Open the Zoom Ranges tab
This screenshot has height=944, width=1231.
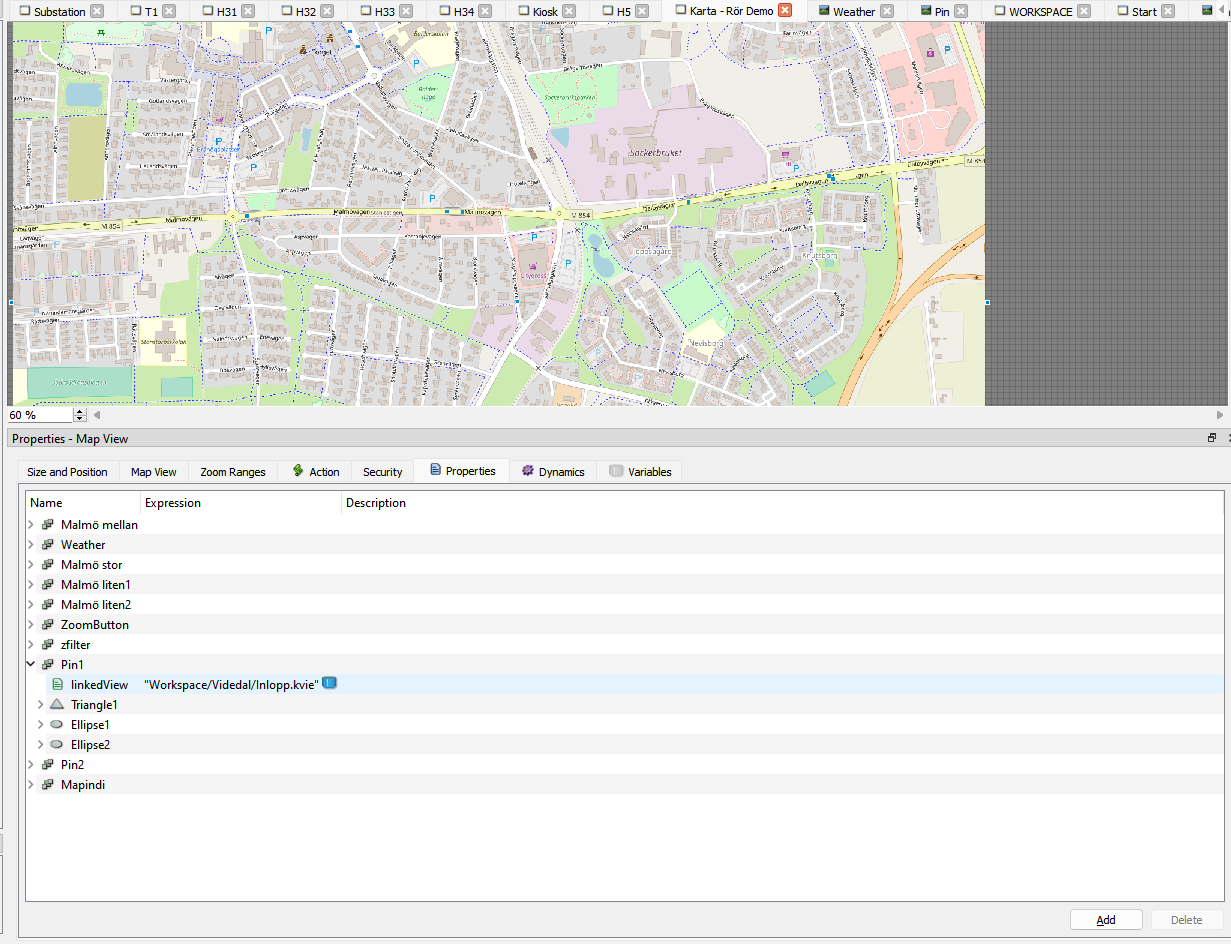click(232, 472)
